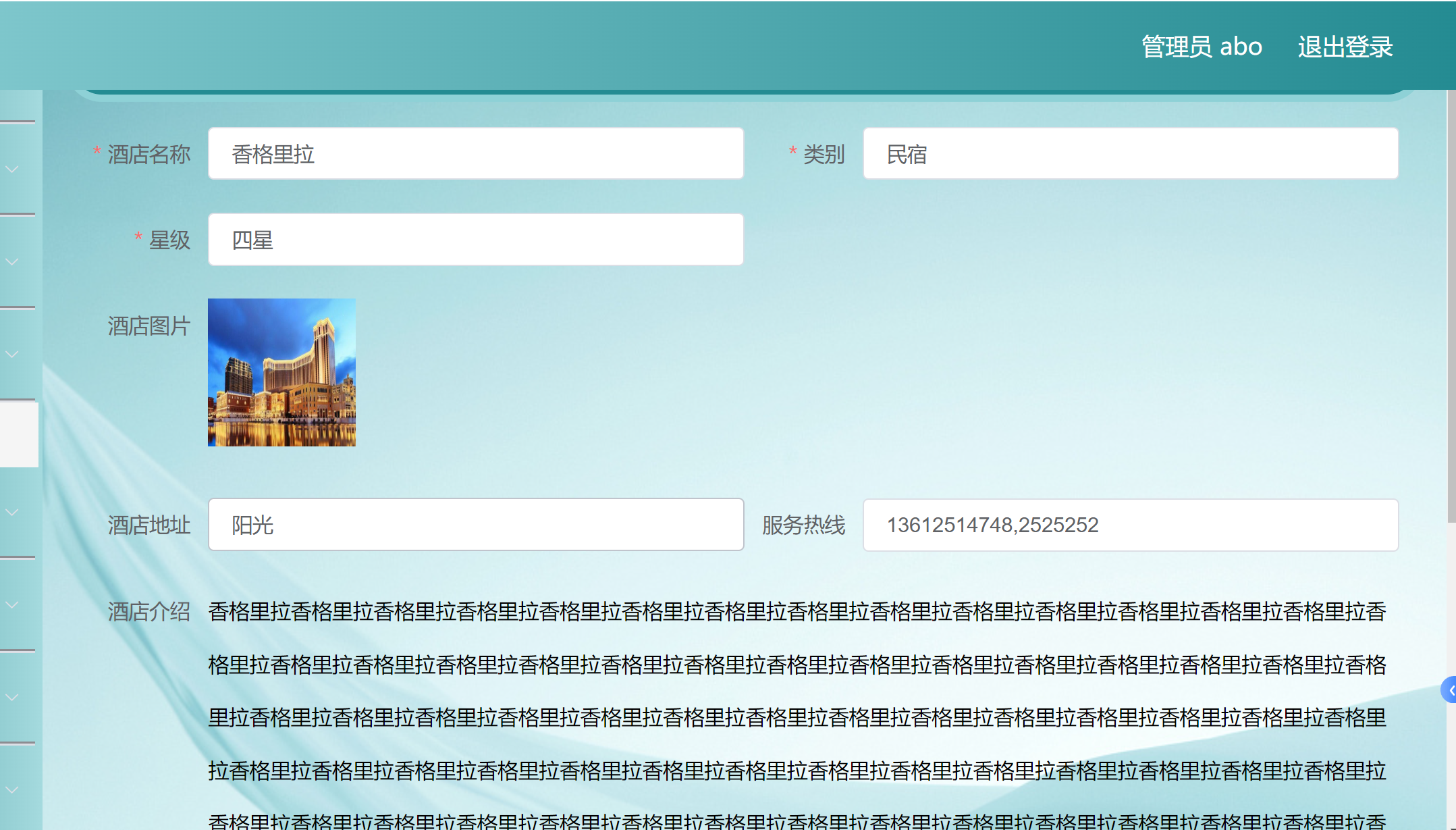Expand the topmost sidebar chevron
This screenshot has width=1456, height=830.
click(x=12, y=169)
